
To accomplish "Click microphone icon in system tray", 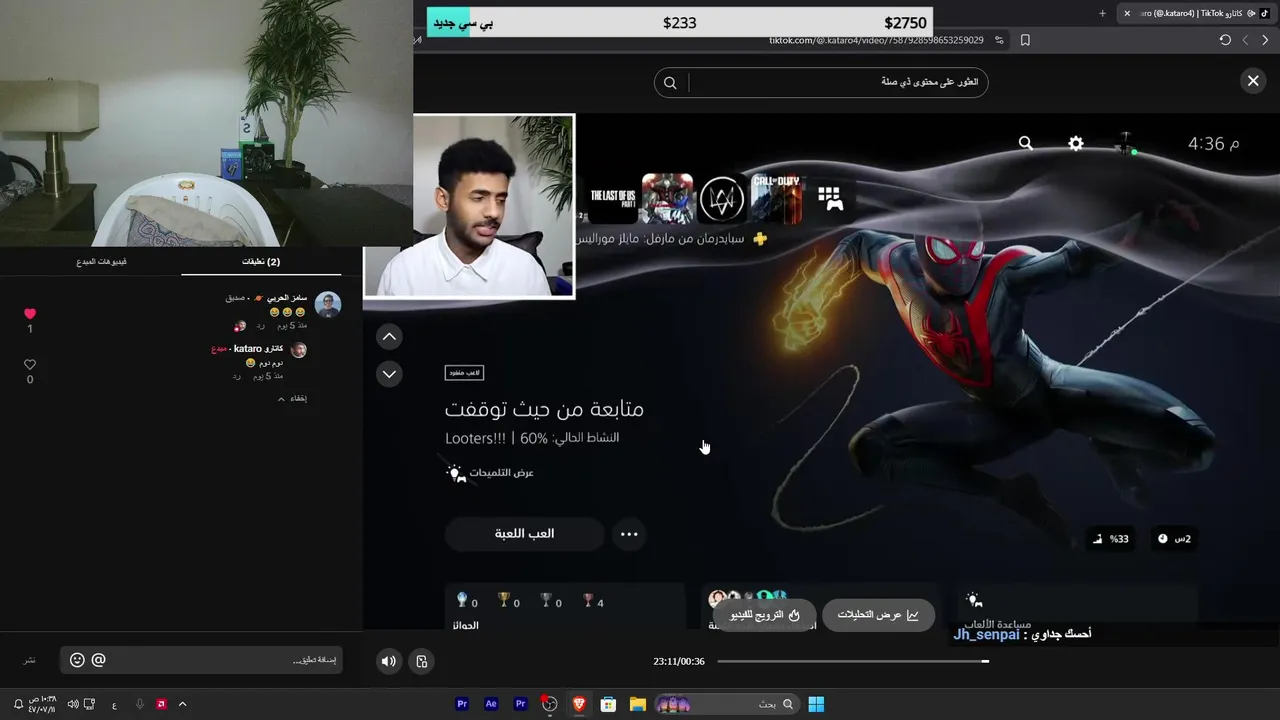I will click(139, 704).
